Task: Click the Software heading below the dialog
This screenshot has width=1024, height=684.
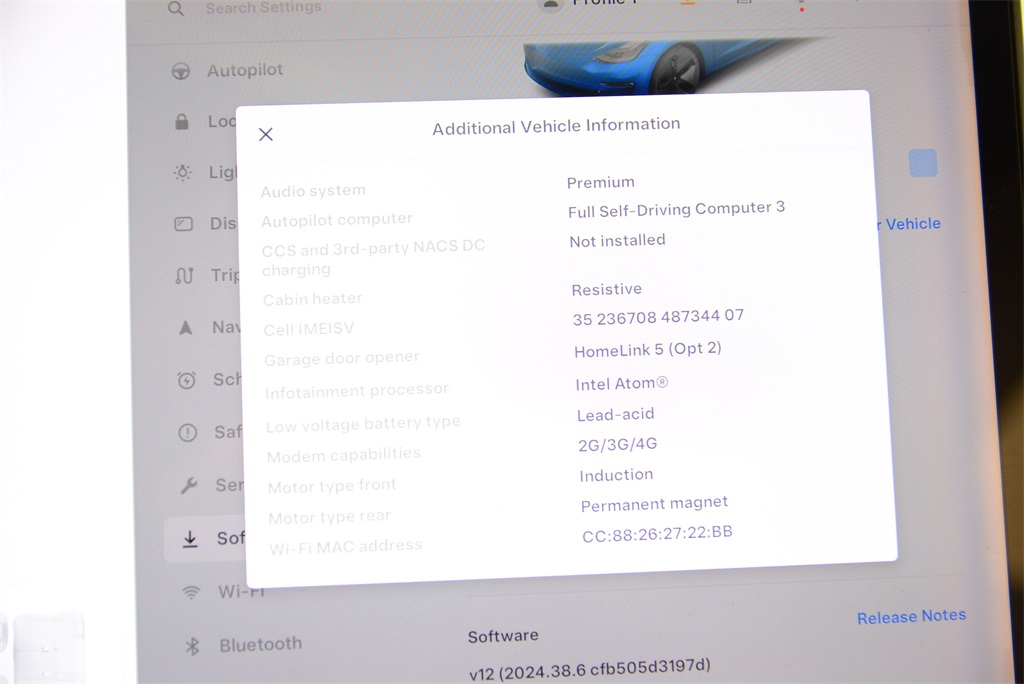Action: coord(503,636)
